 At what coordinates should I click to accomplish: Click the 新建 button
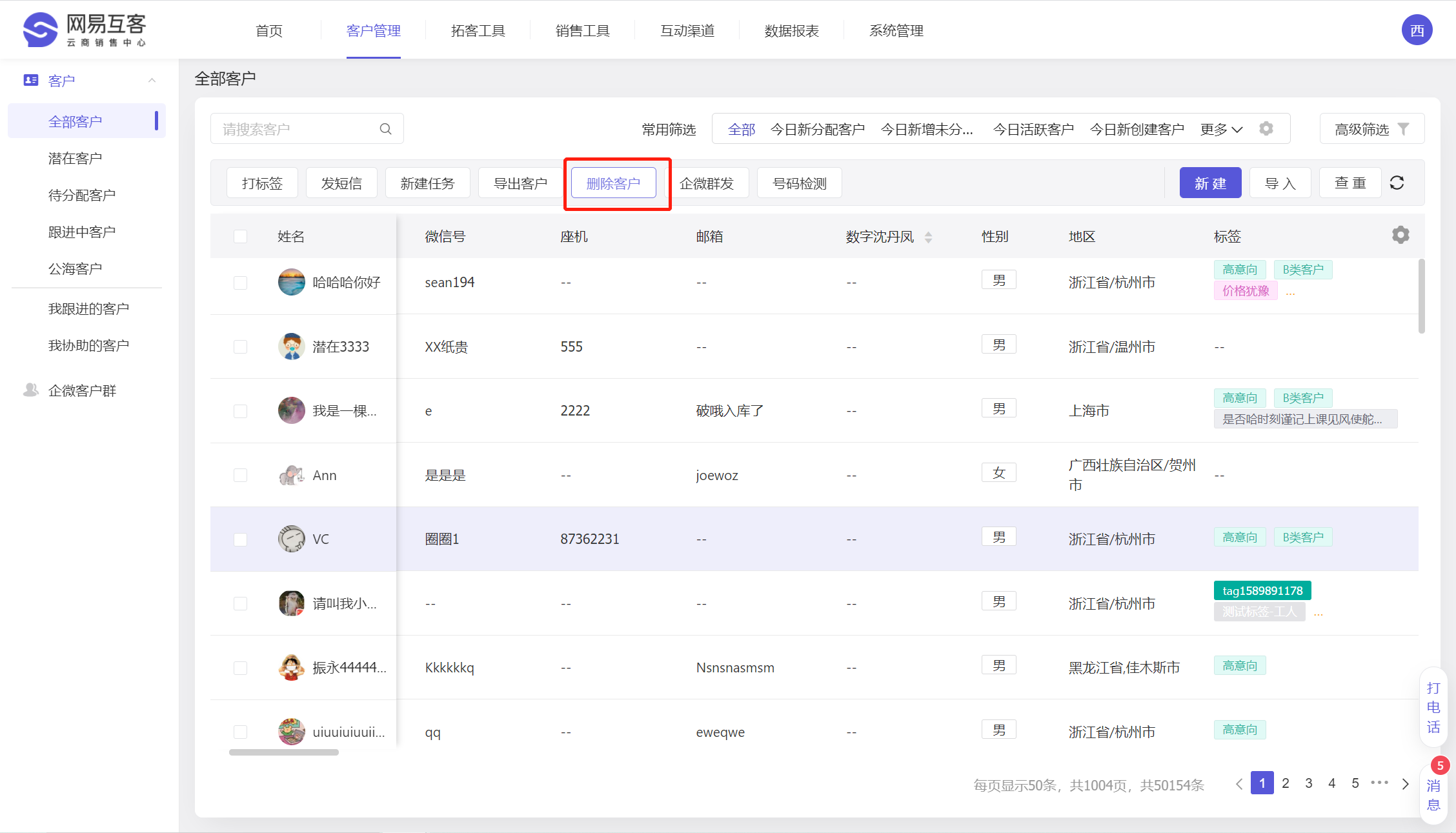1210,183
